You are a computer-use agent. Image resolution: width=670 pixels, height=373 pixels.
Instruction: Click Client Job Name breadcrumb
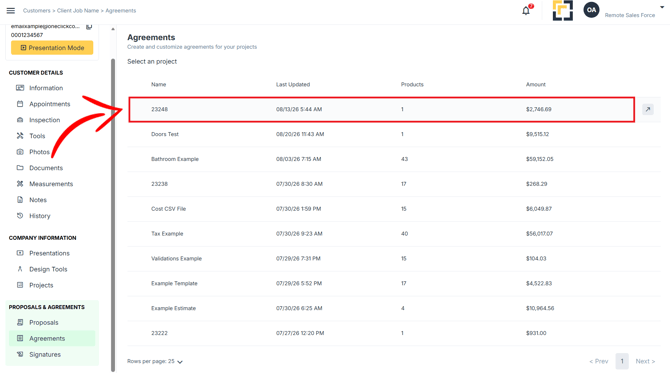78,11
